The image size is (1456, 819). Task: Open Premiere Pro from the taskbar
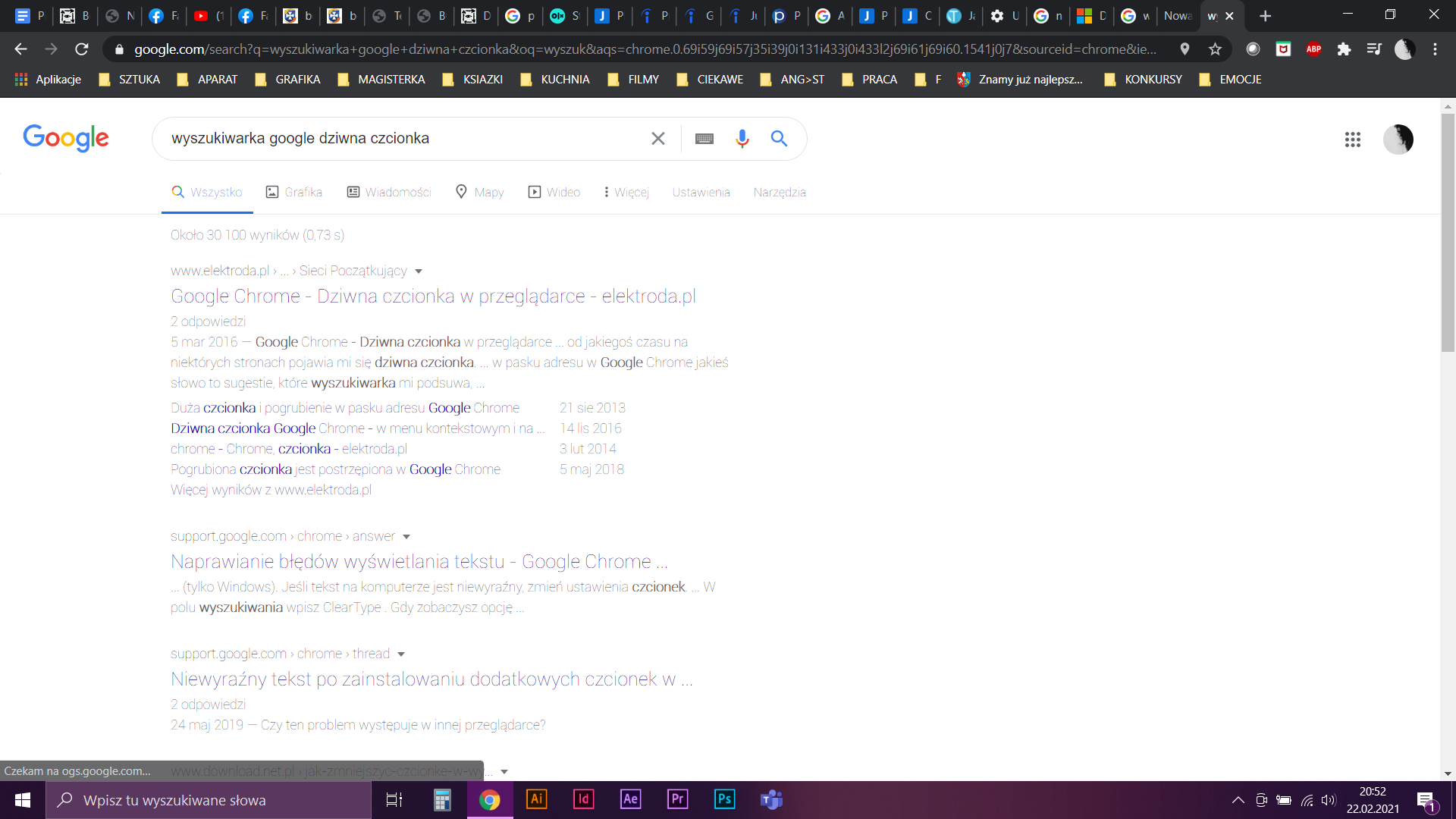pyautogui.click(x=677, y=799)
